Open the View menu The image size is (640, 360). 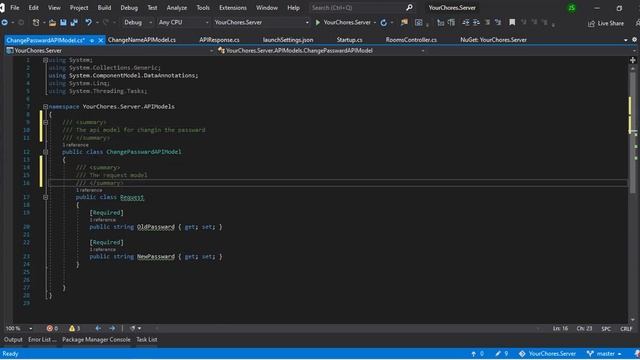click(x=54, y=8)
